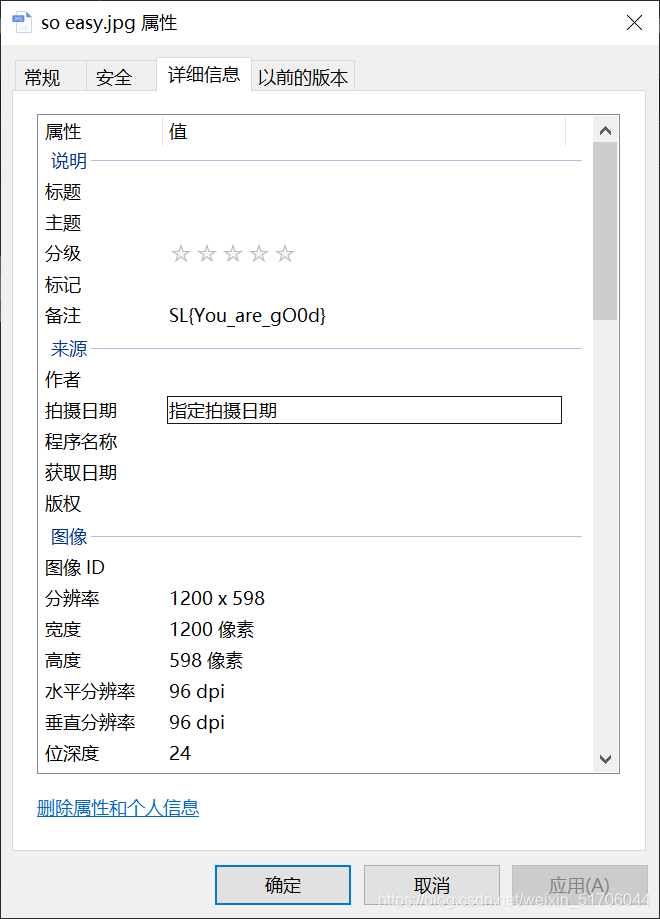
Task: Click the 作者 property row
Action: pyautogui.click(x=313, y=379)
